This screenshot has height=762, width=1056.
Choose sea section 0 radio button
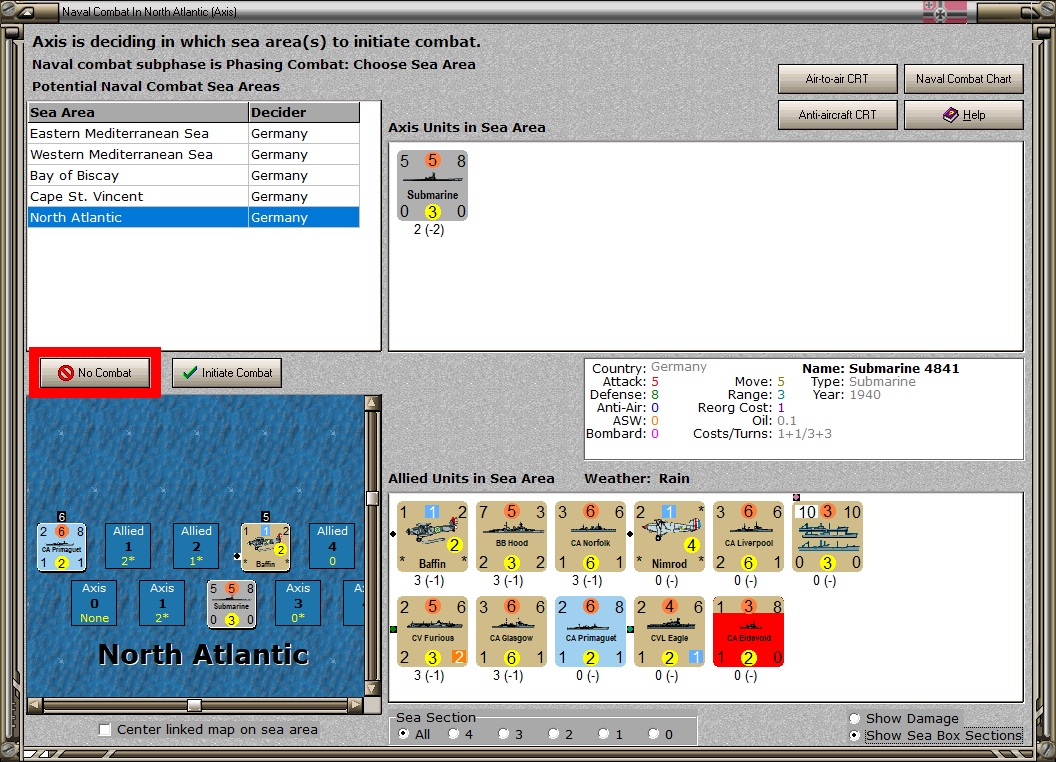pos(653,734)
